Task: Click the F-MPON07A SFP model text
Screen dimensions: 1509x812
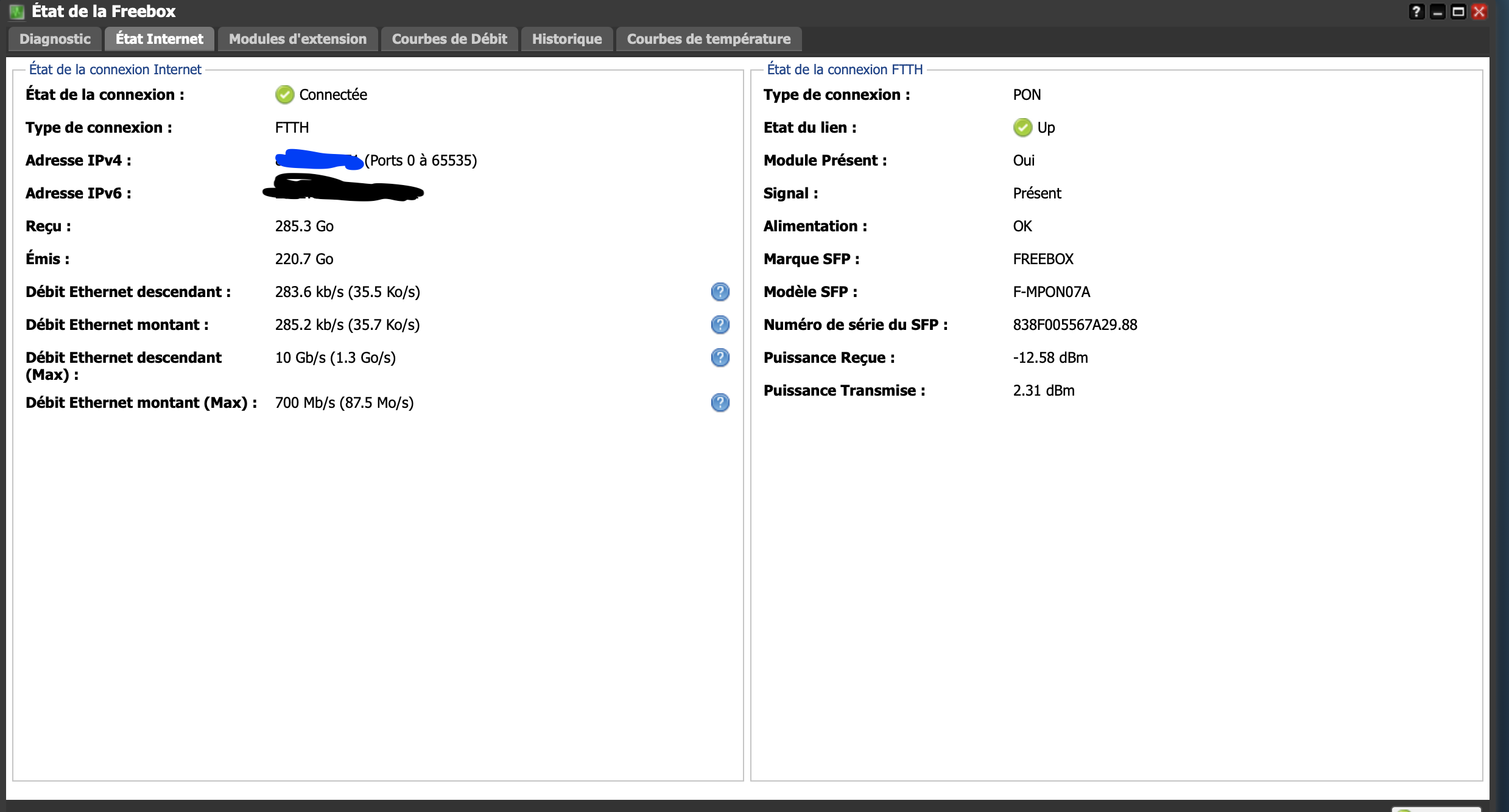Action: pyautogui.click(x=1052, y=292)
